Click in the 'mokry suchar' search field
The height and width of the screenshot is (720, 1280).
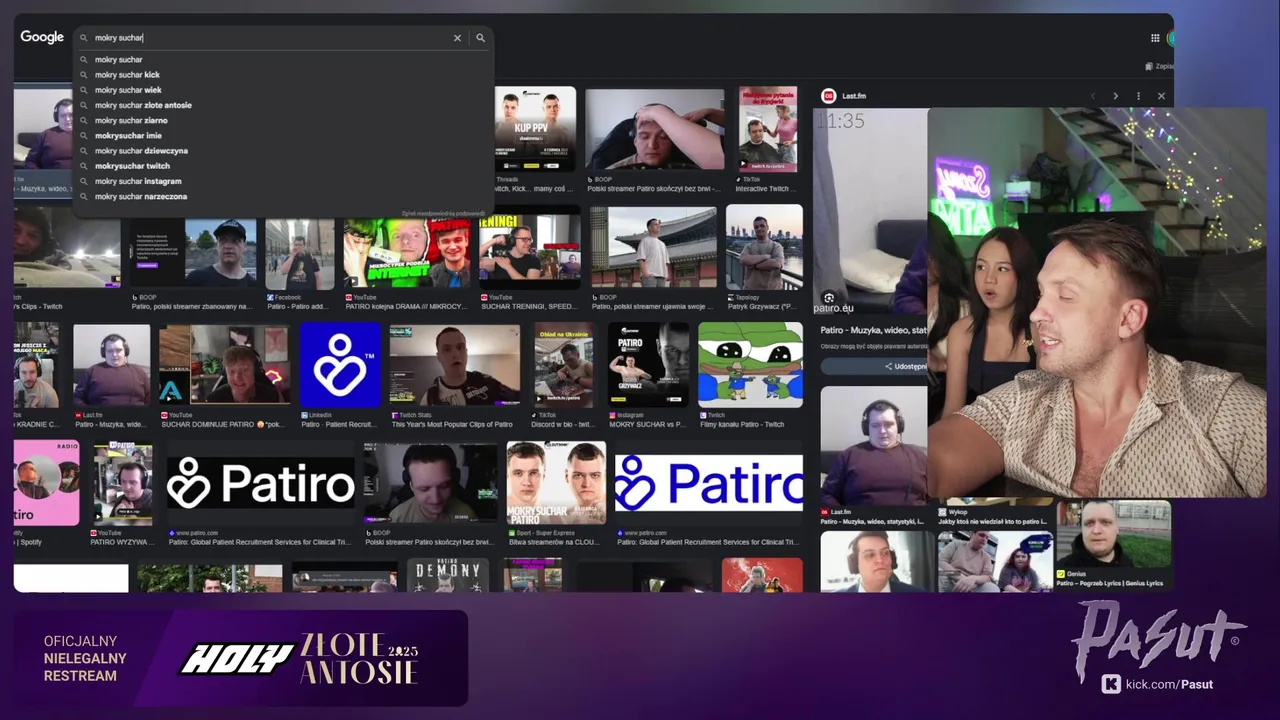[x=270, y=38]
